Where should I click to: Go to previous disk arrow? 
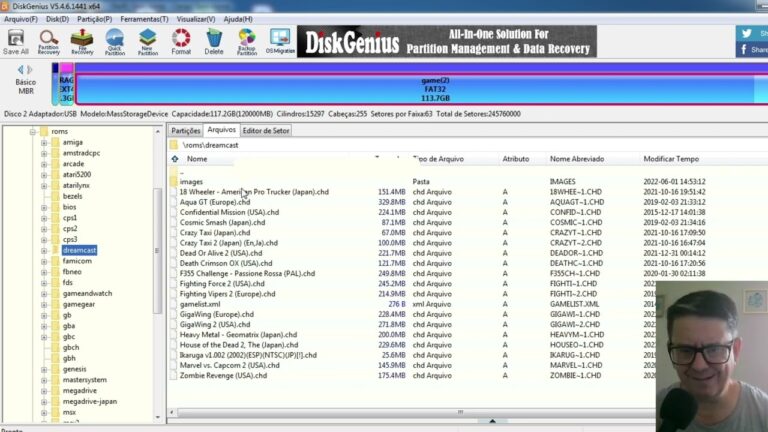point(20,70)
